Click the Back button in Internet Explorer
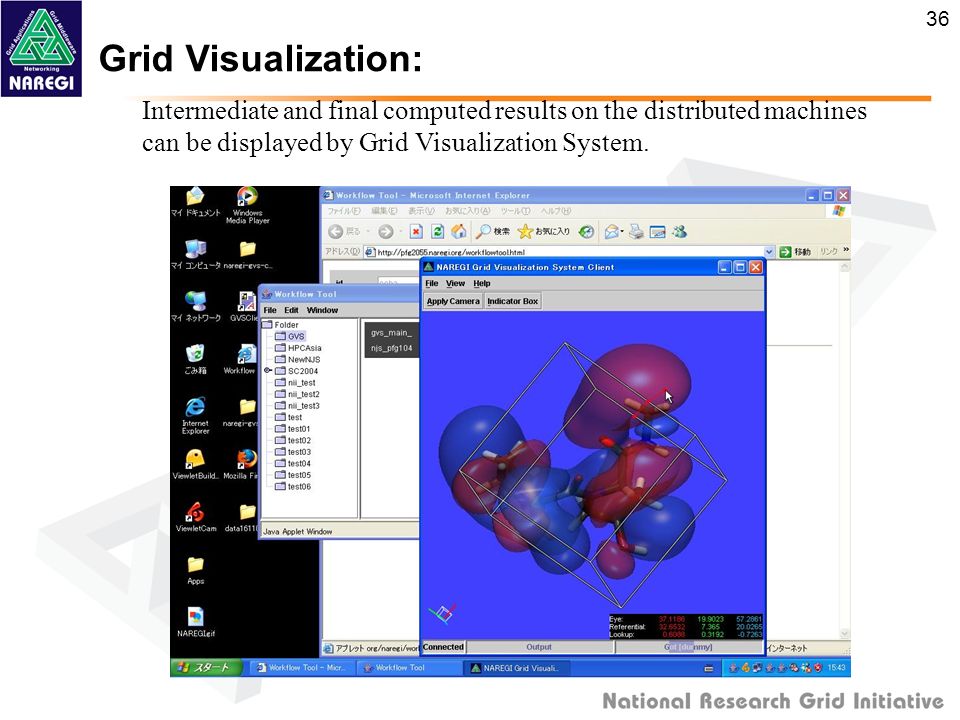The width and height of the screenshot is (960, 720). click(x=345, y=231)
